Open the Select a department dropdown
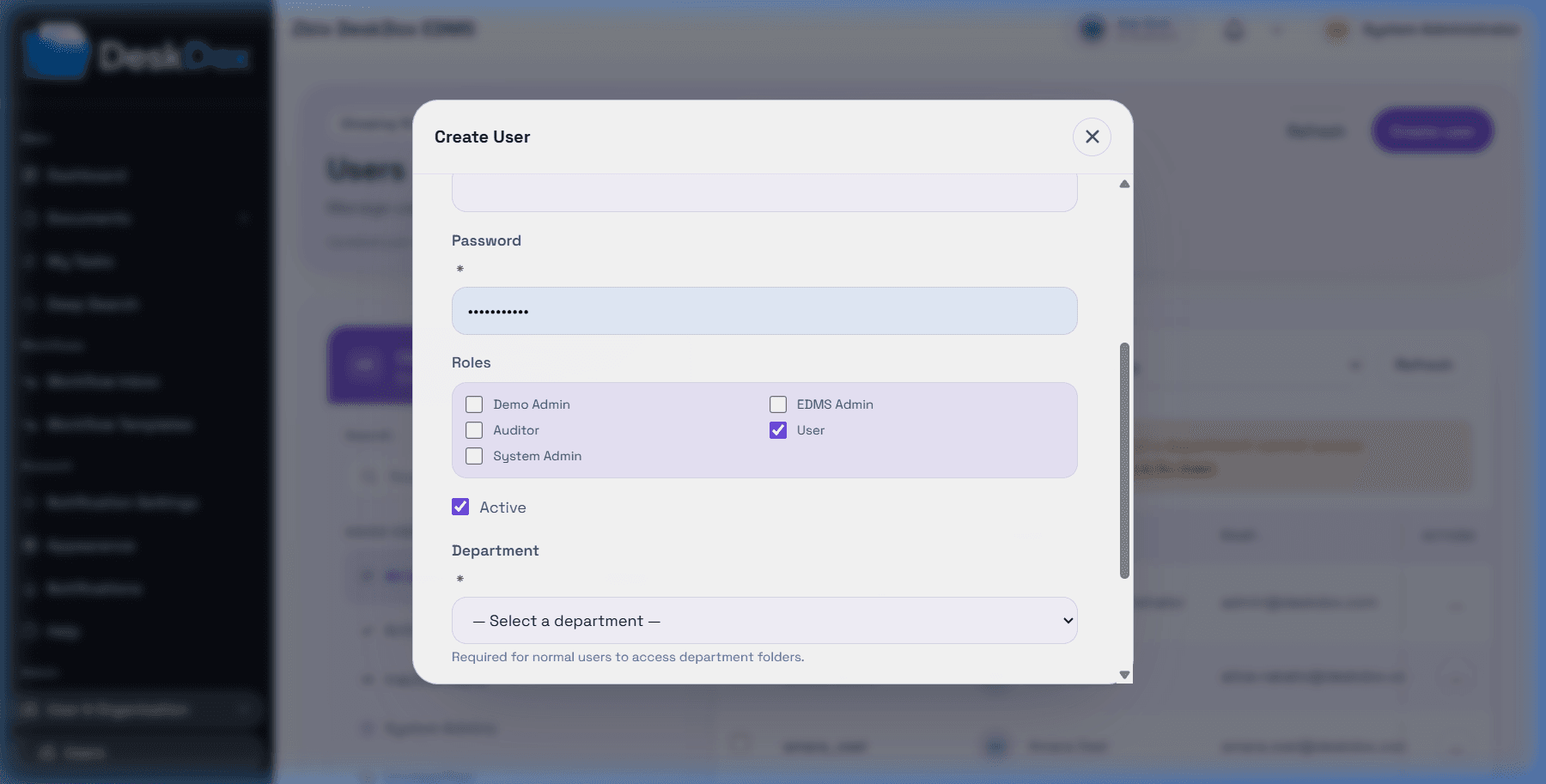 click(764, 620)
